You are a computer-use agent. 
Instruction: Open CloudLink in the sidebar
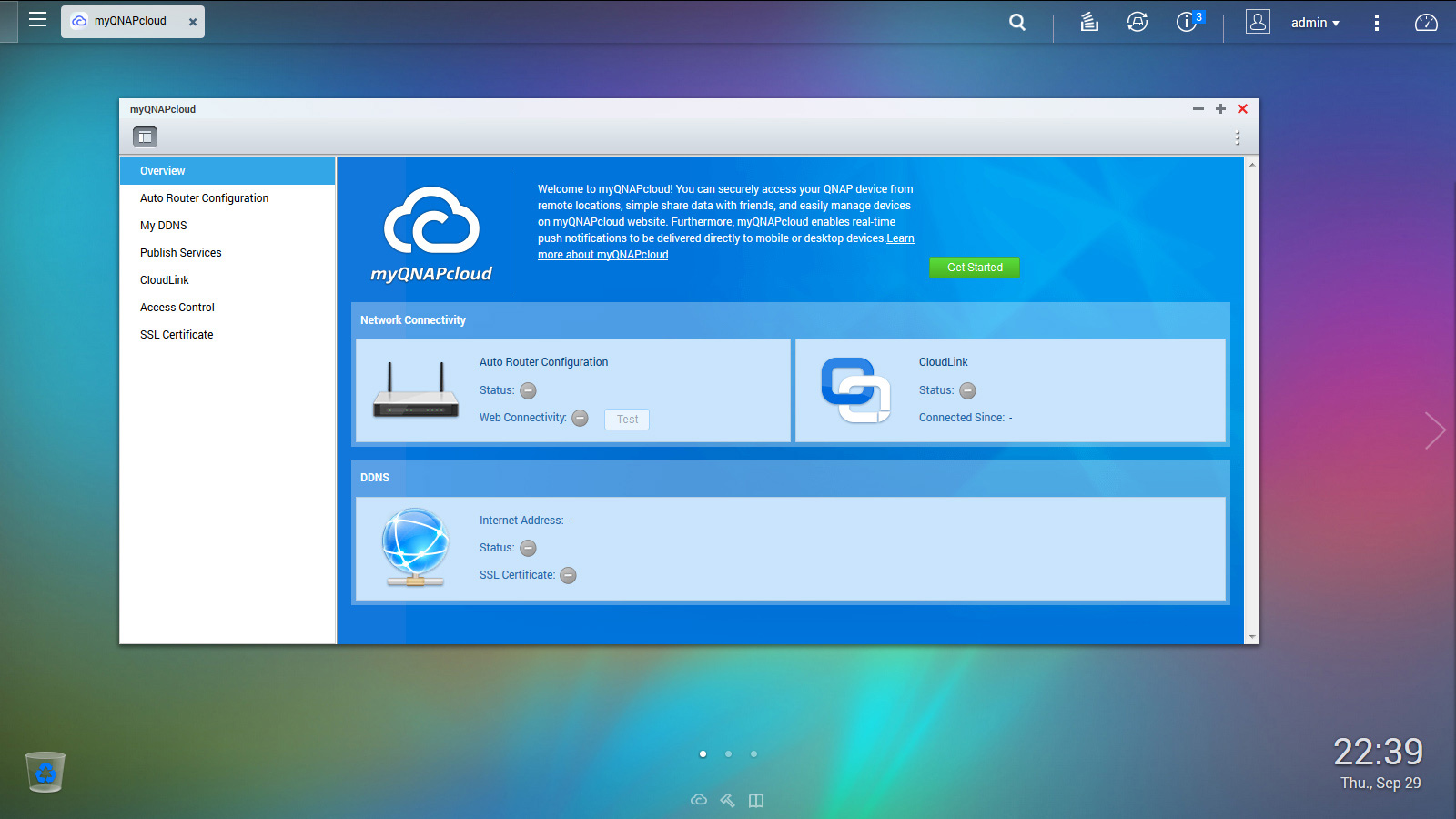point(227,280)
